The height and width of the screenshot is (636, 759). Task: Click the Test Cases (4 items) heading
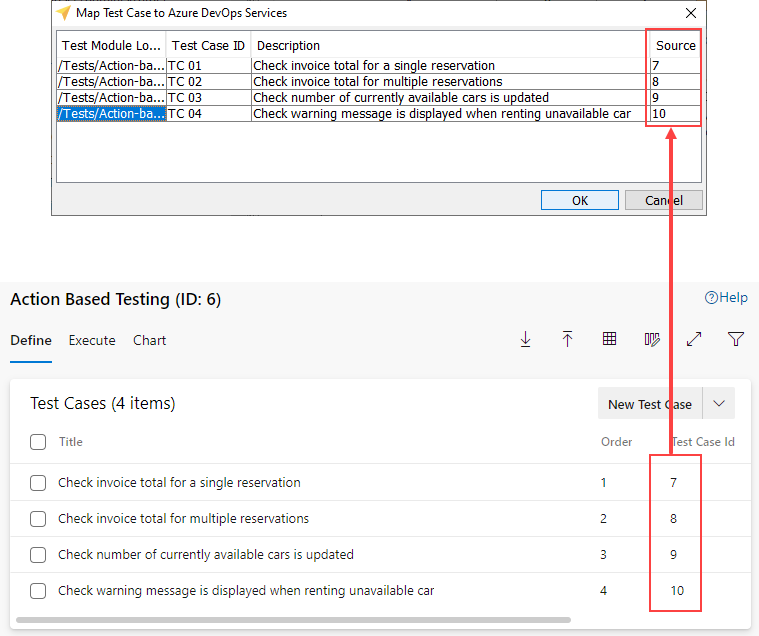click(103, 403)
